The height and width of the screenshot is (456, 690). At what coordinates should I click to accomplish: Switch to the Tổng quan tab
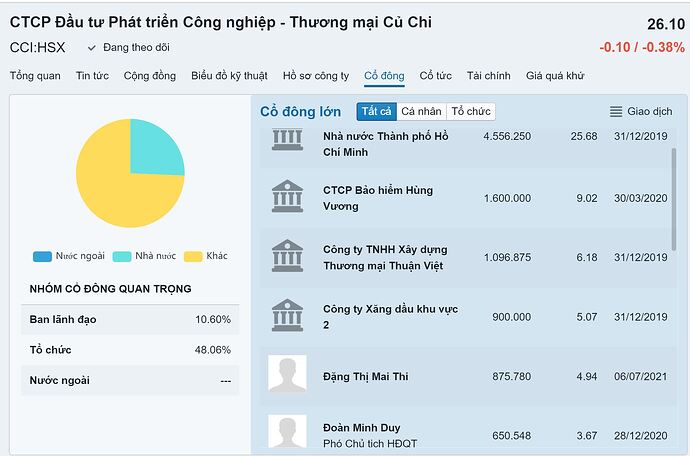click(x=35, y=76)
